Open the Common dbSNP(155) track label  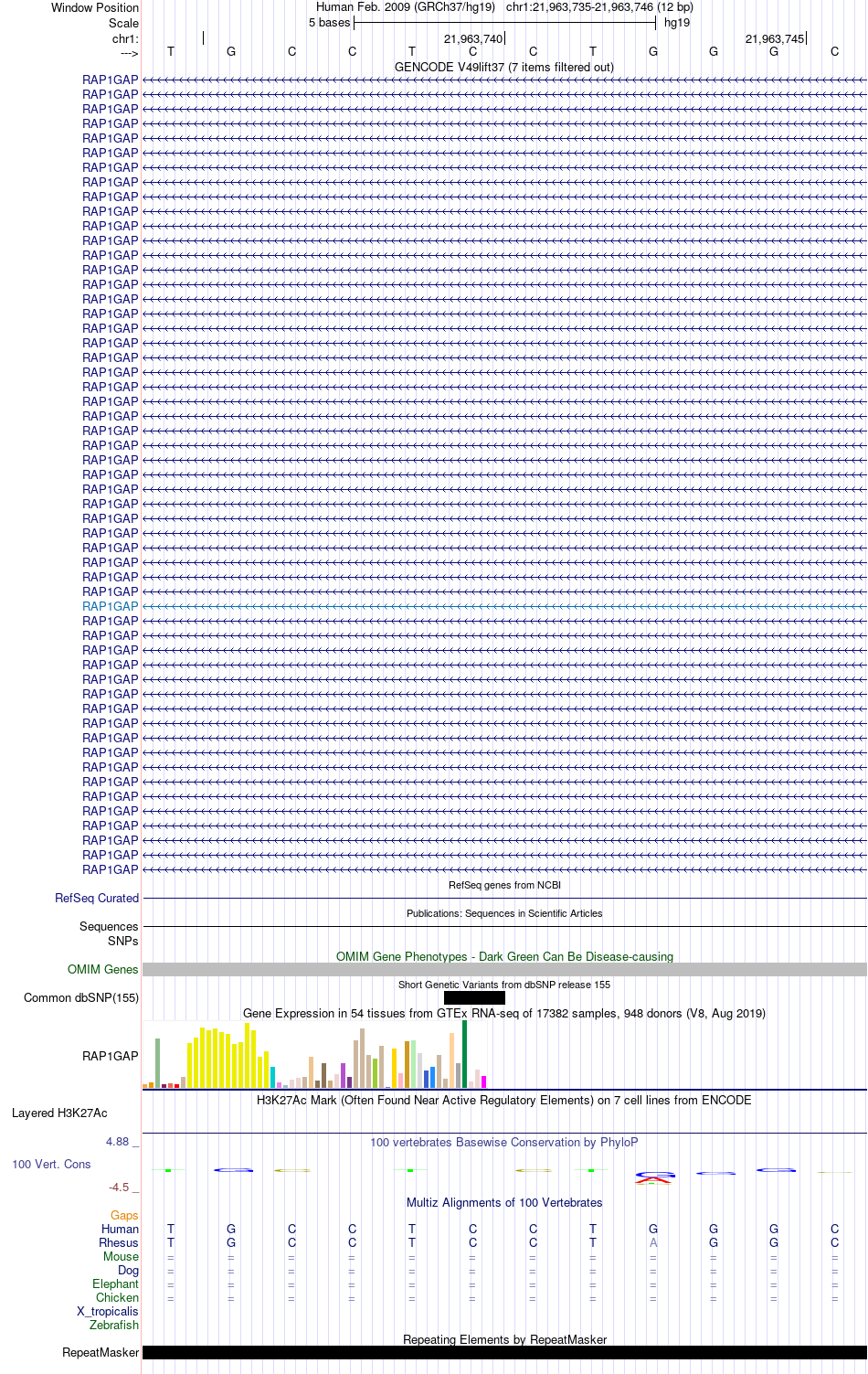(81, 997)
